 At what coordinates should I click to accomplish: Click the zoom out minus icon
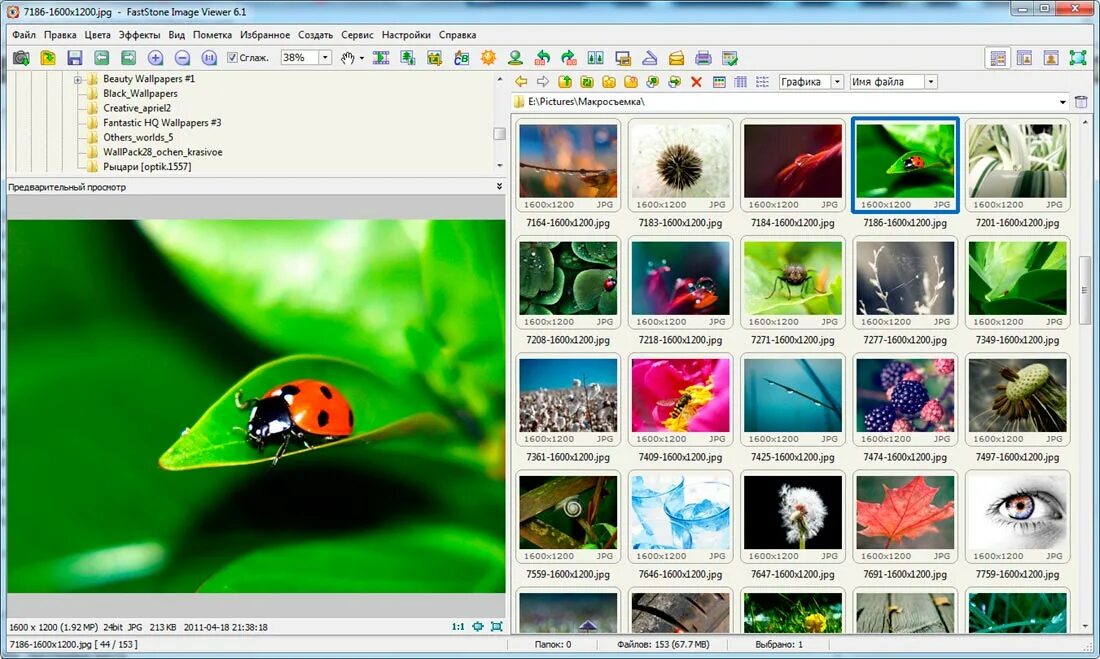point(182,58)
